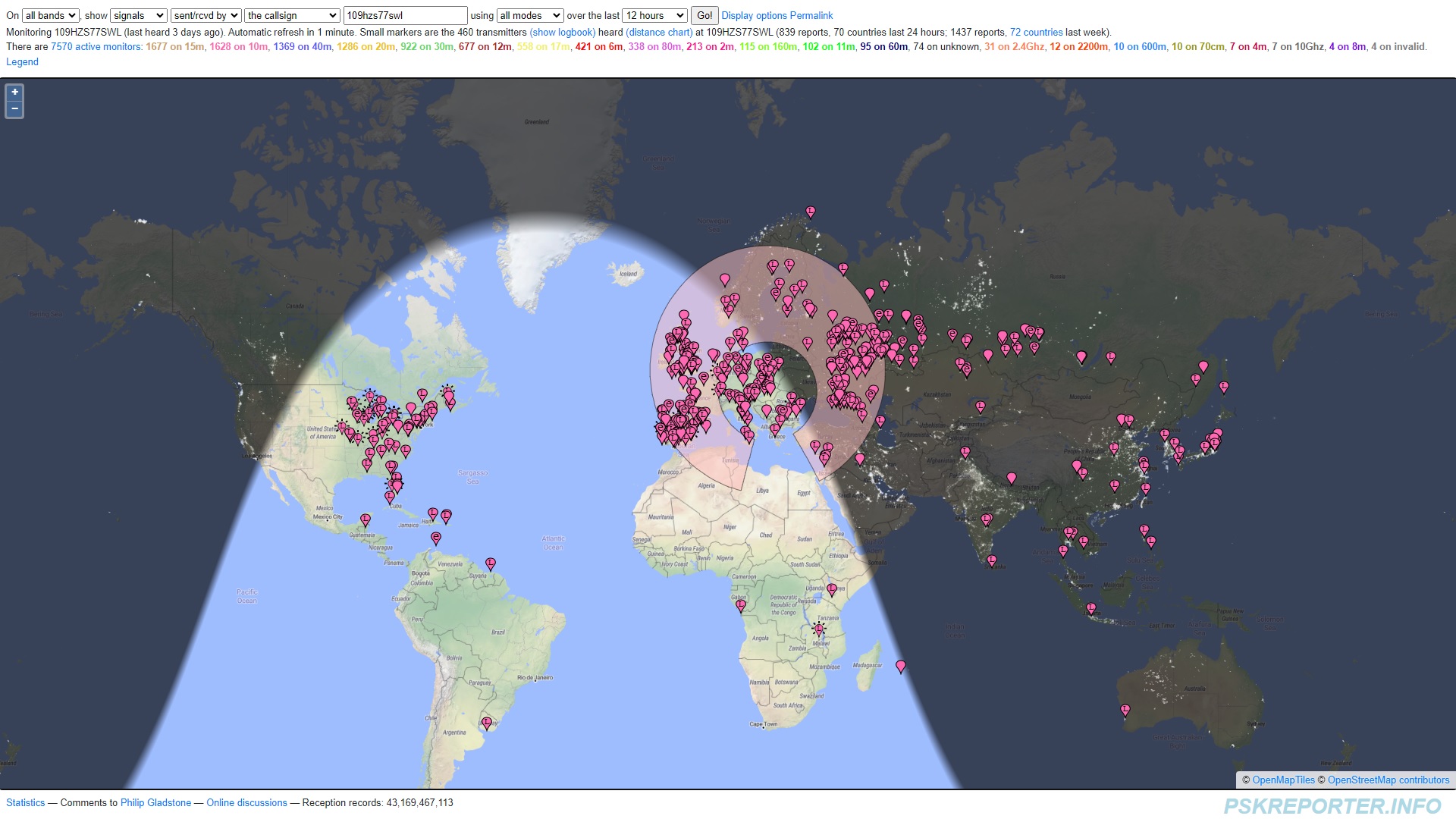Expand the sent/rcvd by dropdown
This screenshot has width=1456, height=819.
[206, 15]
